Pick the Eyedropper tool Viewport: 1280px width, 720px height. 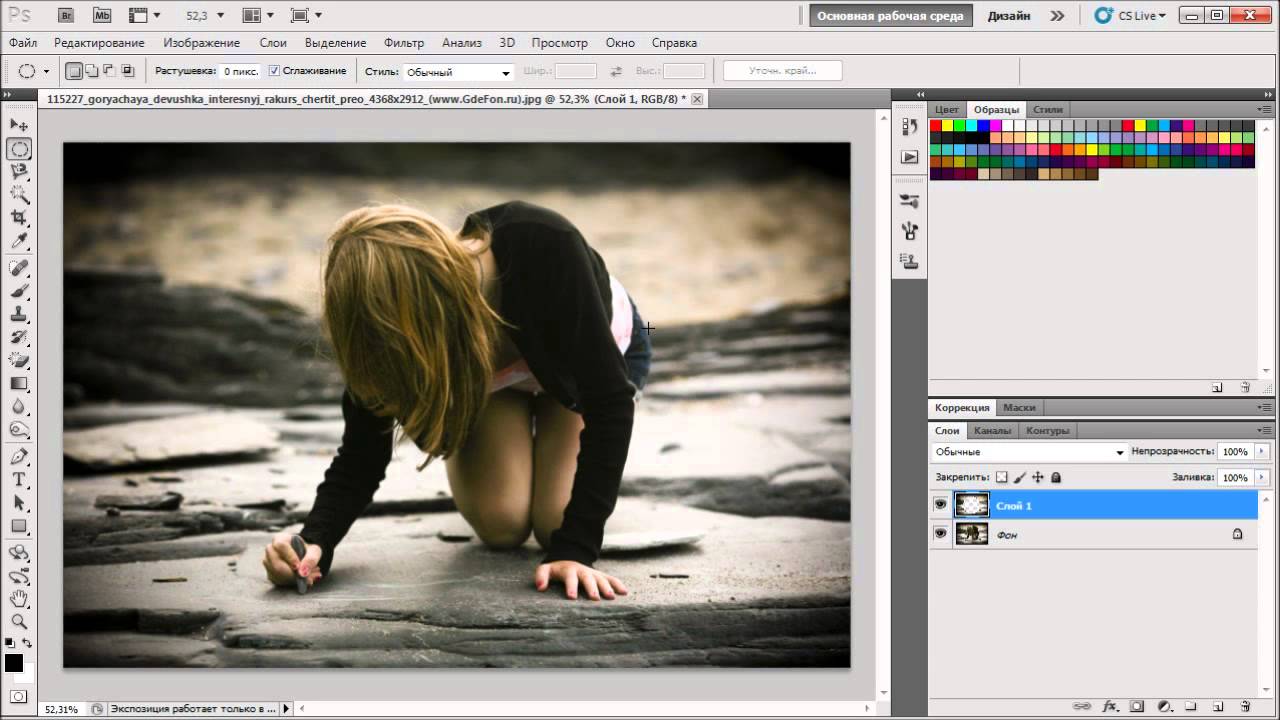19,242
